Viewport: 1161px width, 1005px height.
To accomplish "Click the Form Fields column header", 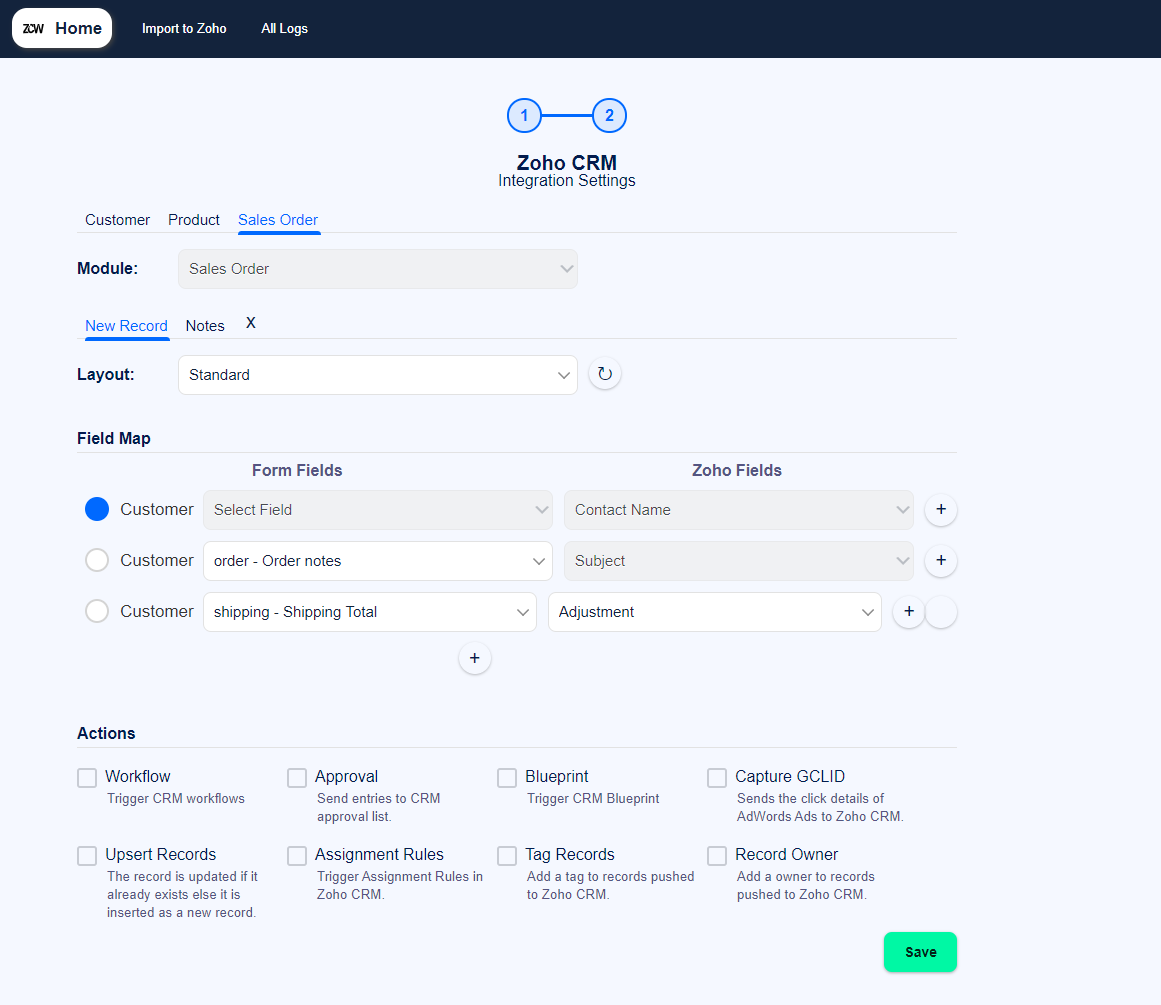I will (297, 470).
